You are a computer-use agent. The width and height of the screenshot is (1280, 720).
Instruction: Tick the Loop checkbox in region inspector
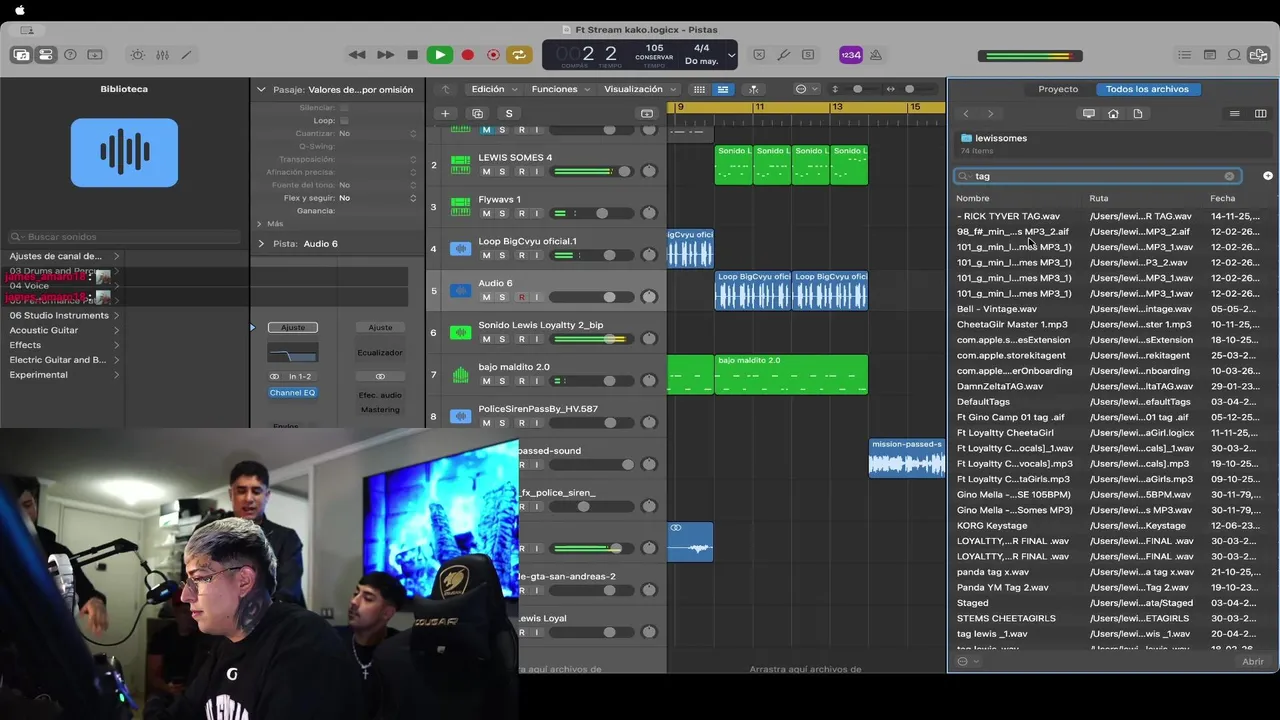[x=344, y=120]
